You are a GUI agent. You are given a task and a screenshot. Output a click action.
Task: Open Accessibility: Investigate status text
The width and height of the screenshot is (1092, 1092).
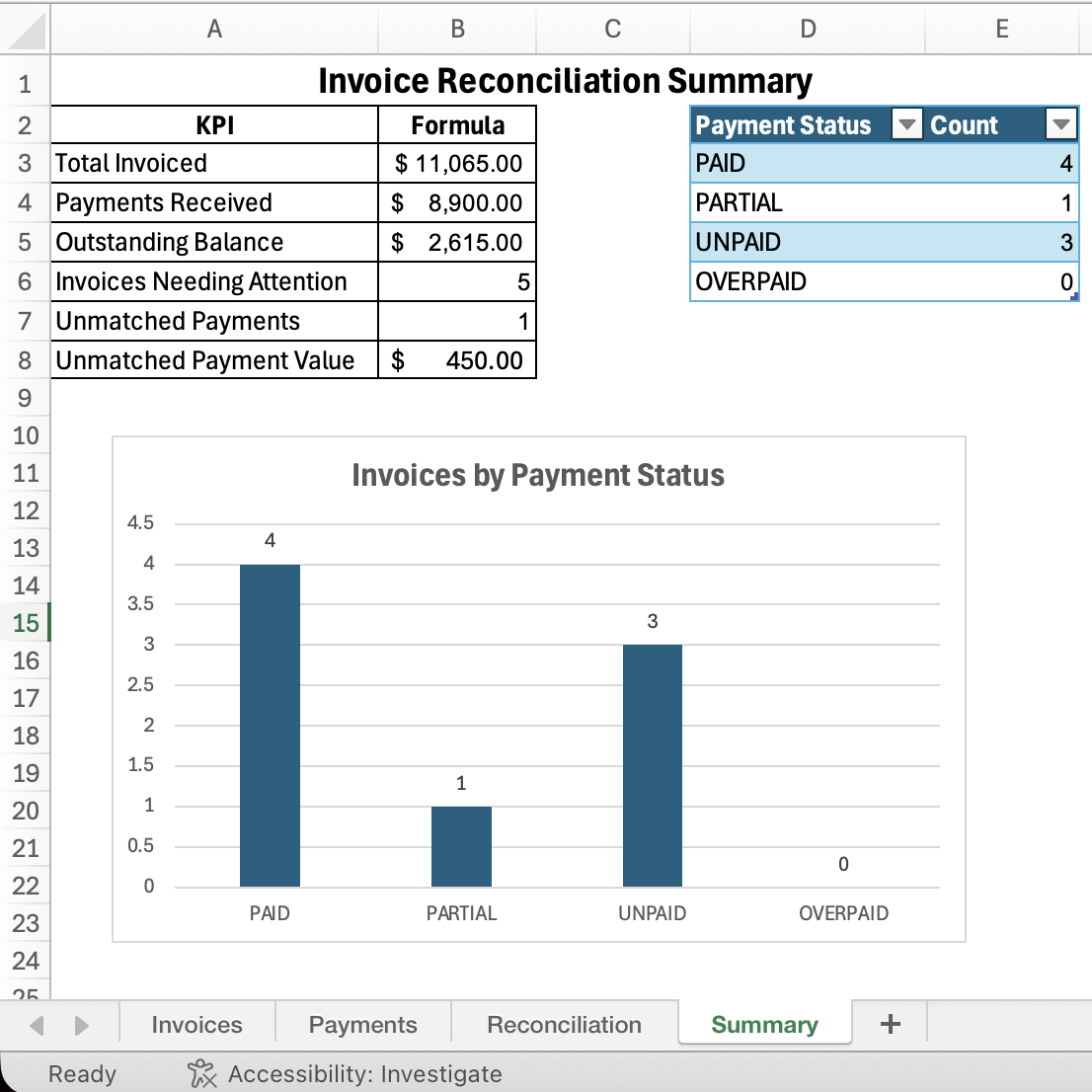tap(365, 1074)
